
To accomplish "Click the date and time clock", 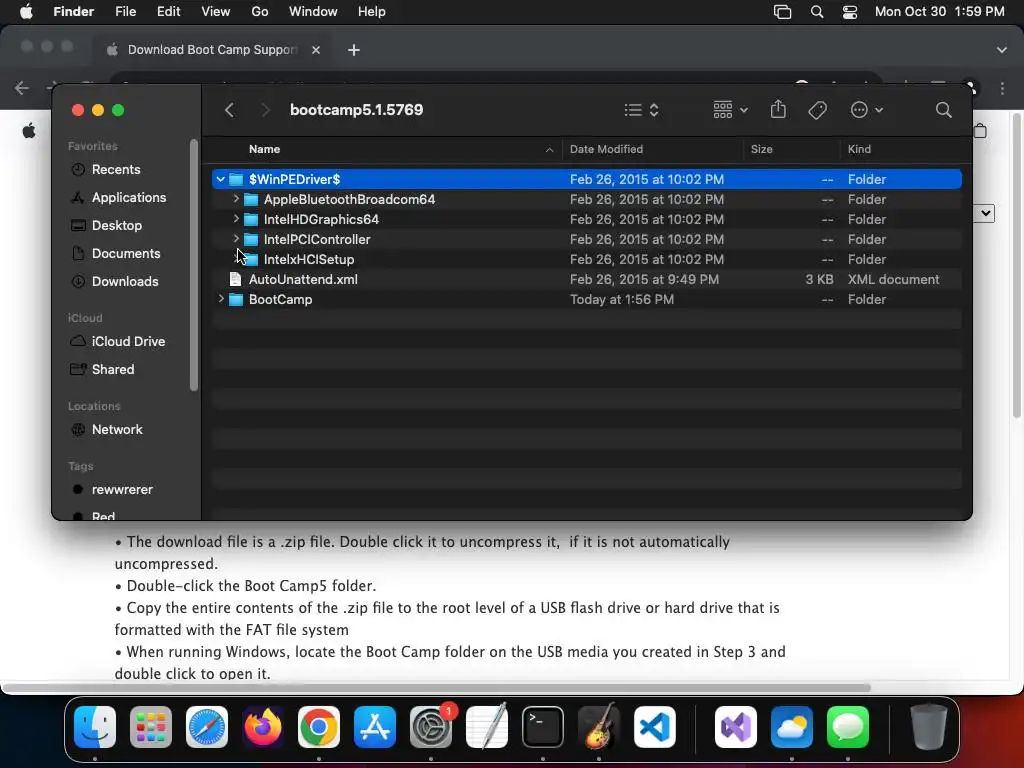I will (939, 12).
